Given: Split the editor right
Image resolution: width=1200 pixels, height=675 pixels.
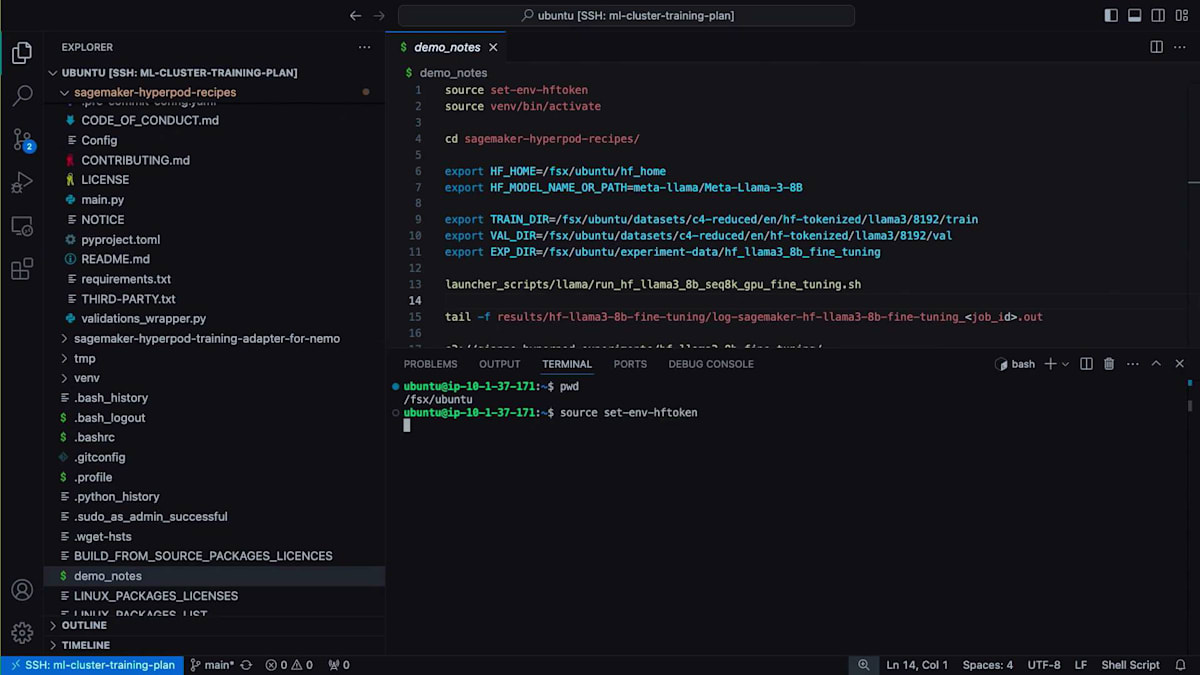Looking at the screenshot, I should click(1156, 47).
